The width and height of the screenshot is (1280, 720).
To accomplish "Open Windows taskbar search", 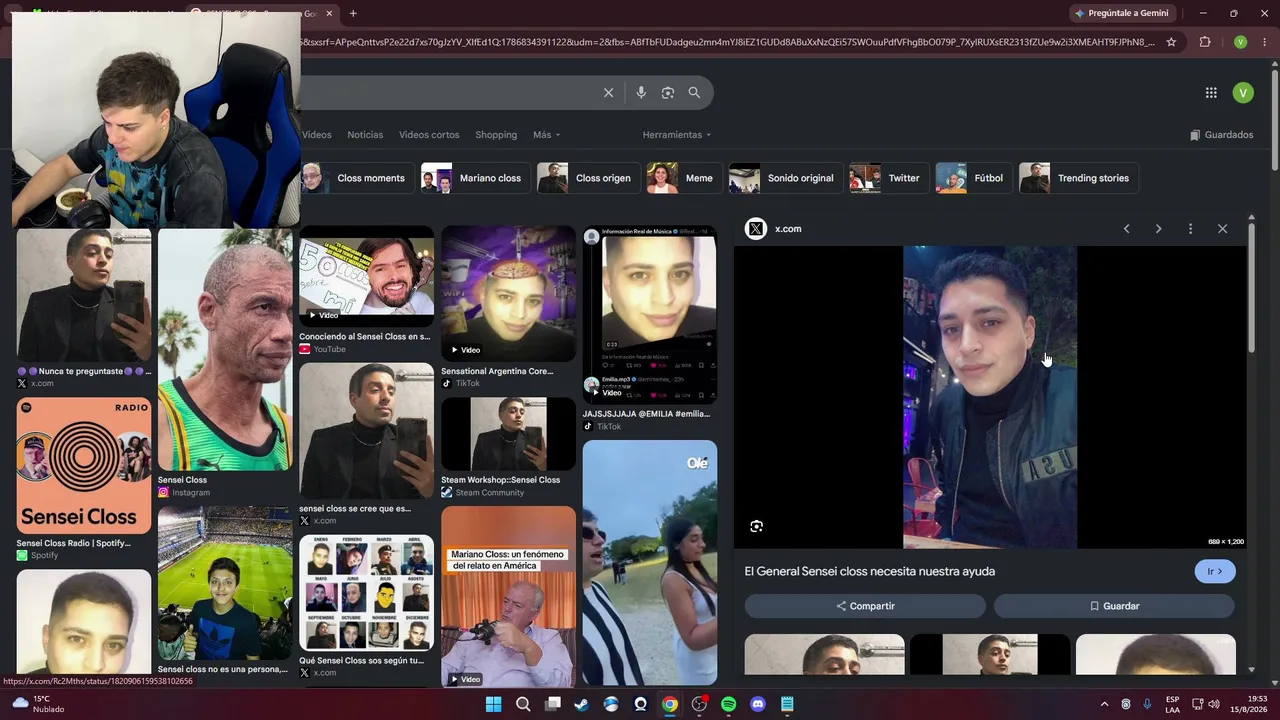I will pyautogui.click(x=523, y=704).
